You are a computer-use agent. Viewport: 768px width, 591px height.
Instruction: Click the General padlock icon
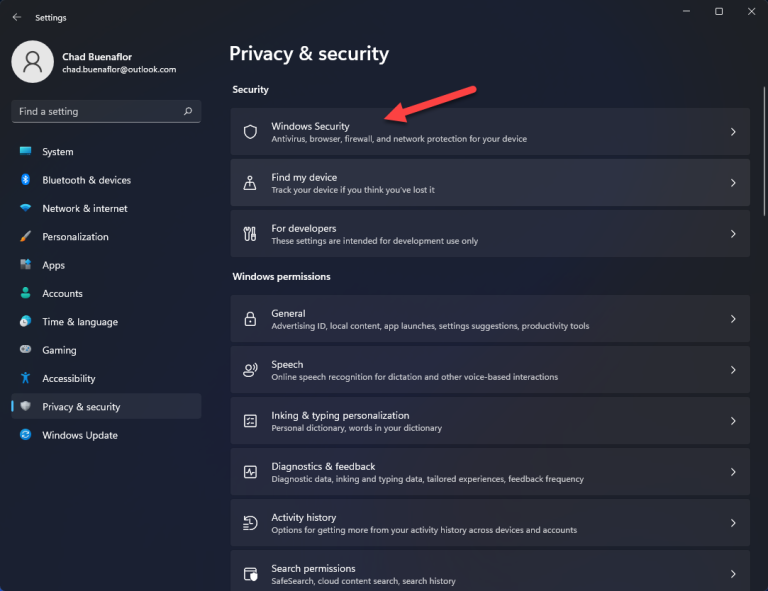(250, 319)
